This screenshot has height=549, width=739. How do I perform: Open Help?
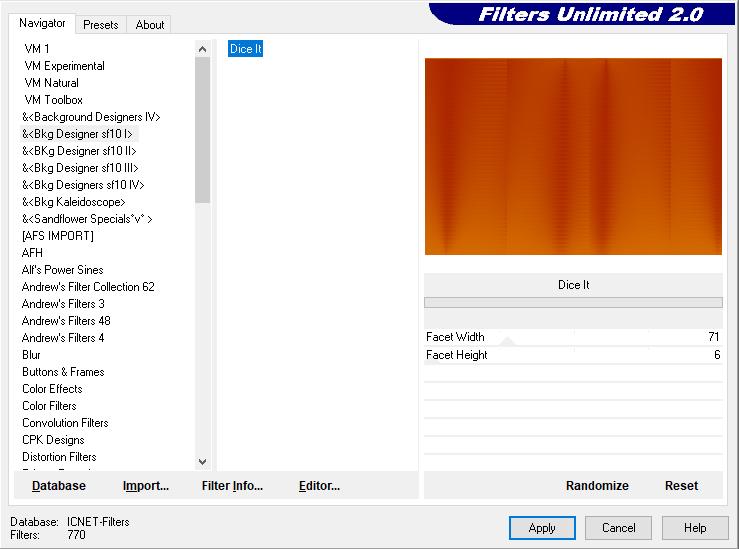pyautogui.click(x=695, y=528)
